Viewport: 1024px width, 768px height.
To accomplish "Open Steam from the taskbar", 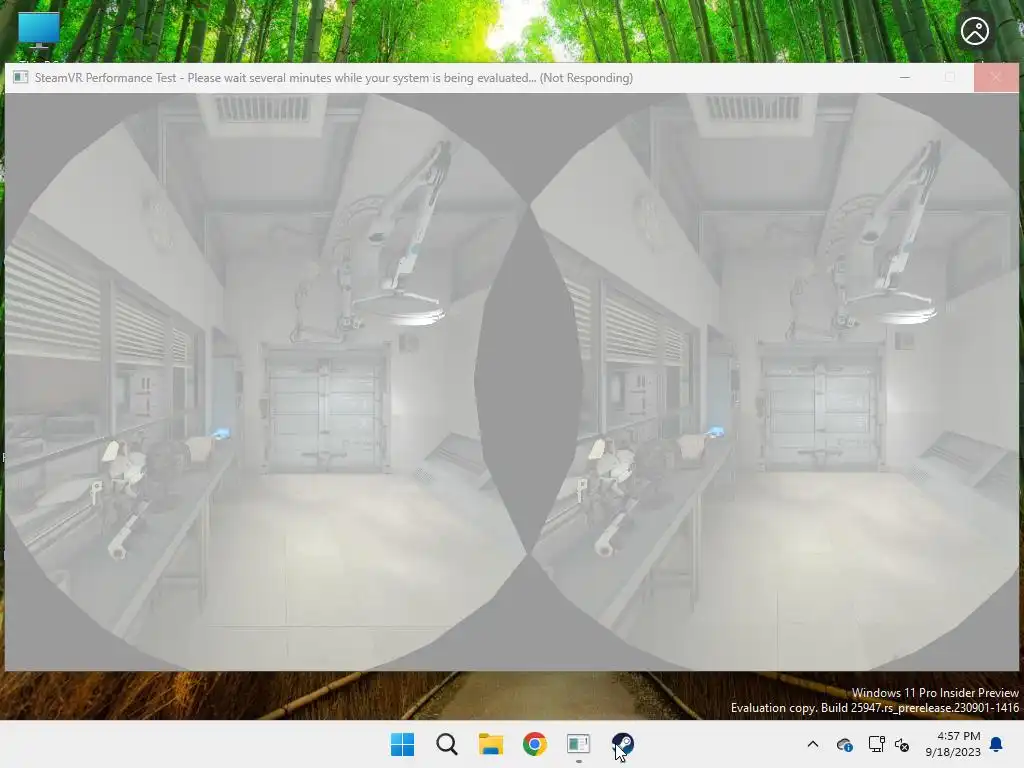I will click(622, 744).
